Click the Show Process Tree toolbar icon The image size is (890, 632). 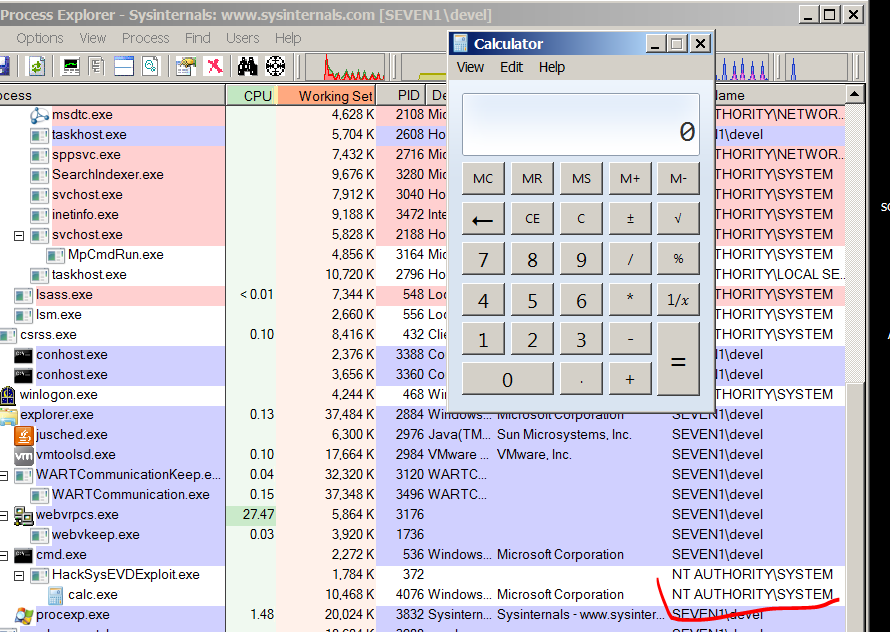point(97,67)
